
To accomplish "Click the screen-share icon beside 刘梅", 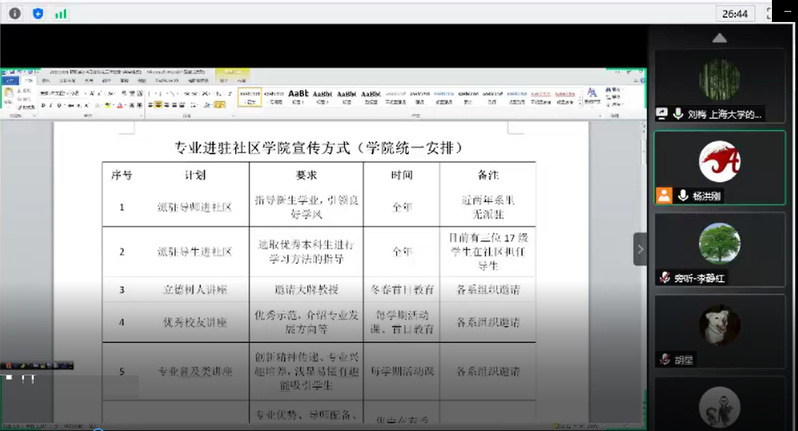I will pos(662,114).
